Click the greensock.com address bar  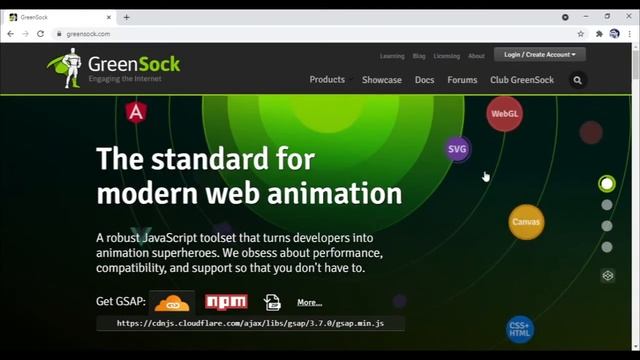coord(314,34)
